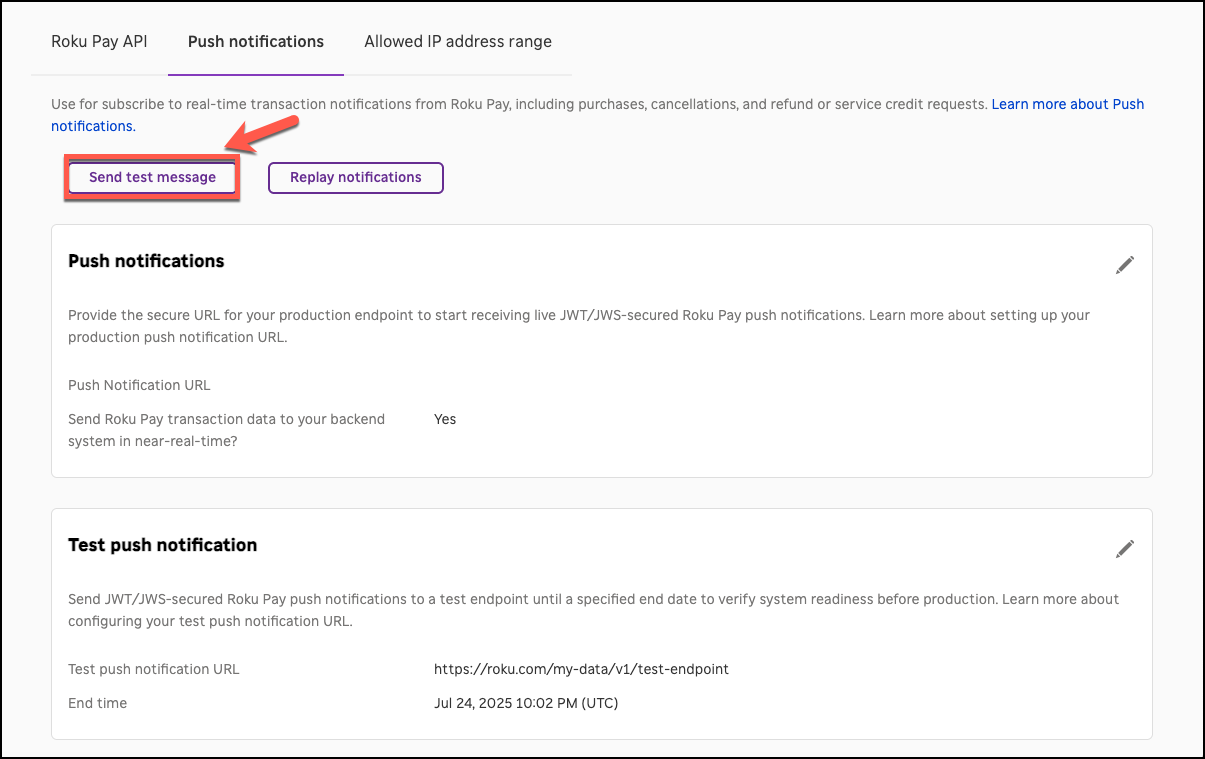The width and height of the screenshot is (1205, 759).
Task: Click the Push Notification URL label
Action: click(x=138, y=385)
